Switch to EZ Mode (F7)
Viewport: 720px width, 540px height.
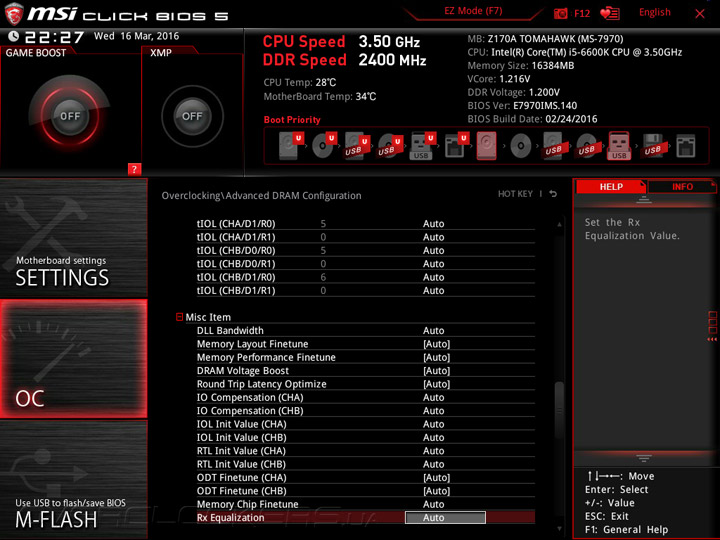[x=473, y=11]
